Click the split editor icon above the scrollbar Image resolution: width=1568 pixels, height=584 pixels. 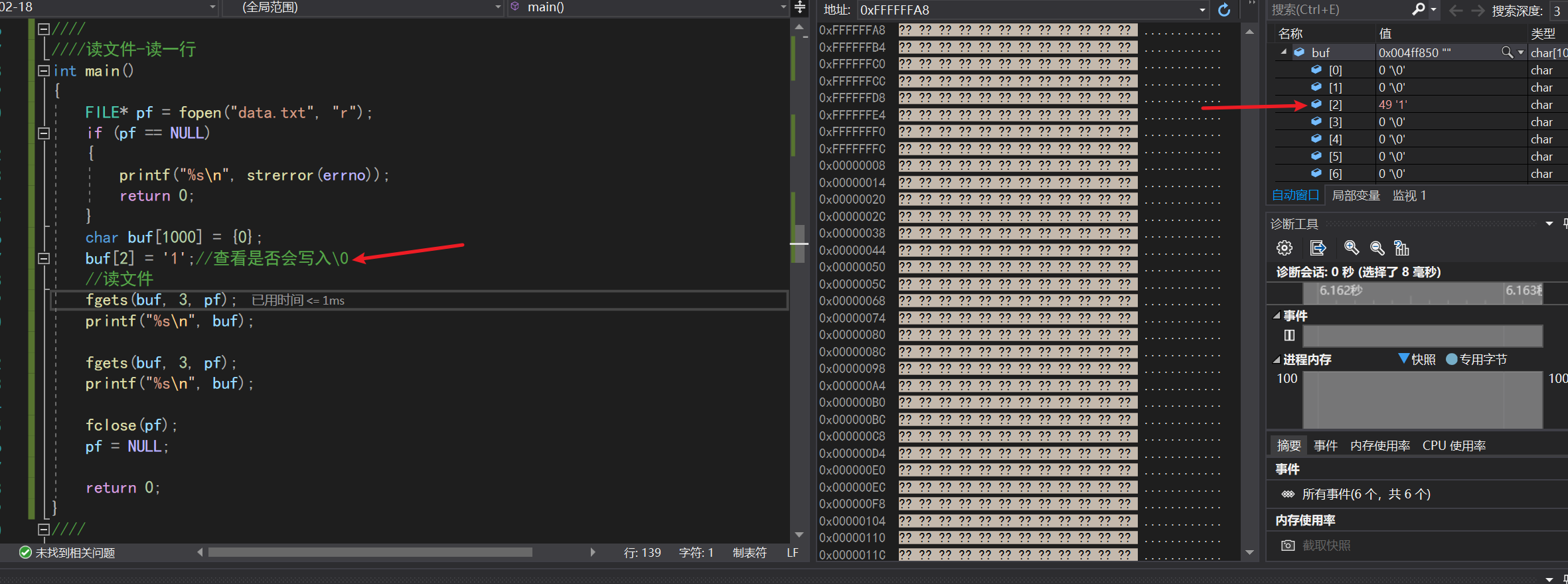click(x=800, y=7)
